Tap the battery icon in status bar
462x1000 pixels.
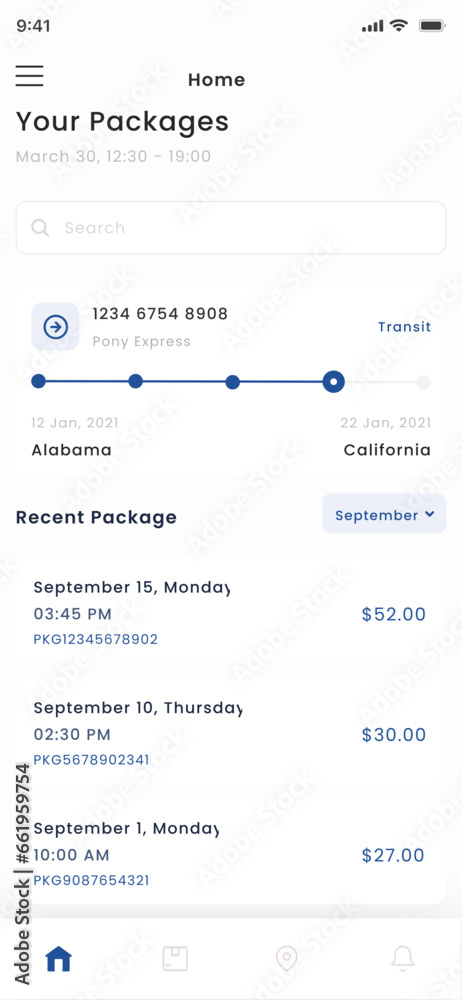pos(432,26)
